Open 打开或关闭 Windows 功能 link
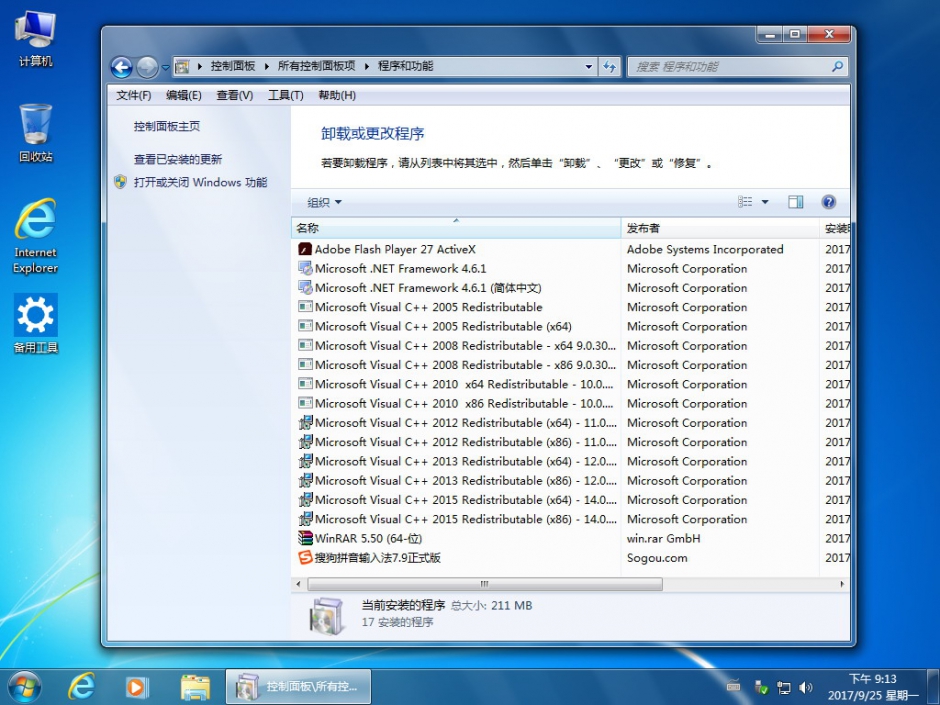The width and height of the screenshot is (940, 705). point(200,182)
